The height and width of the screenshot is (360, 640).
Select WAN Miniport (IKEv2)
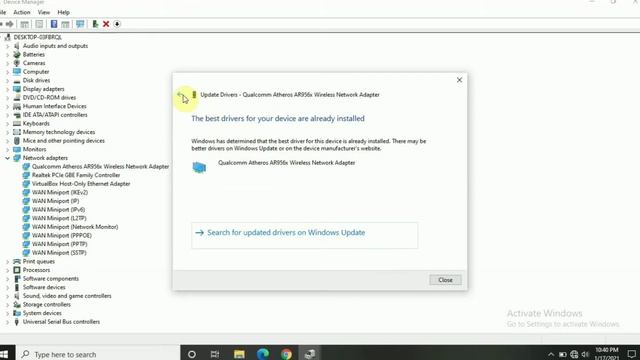pos(60,192)
